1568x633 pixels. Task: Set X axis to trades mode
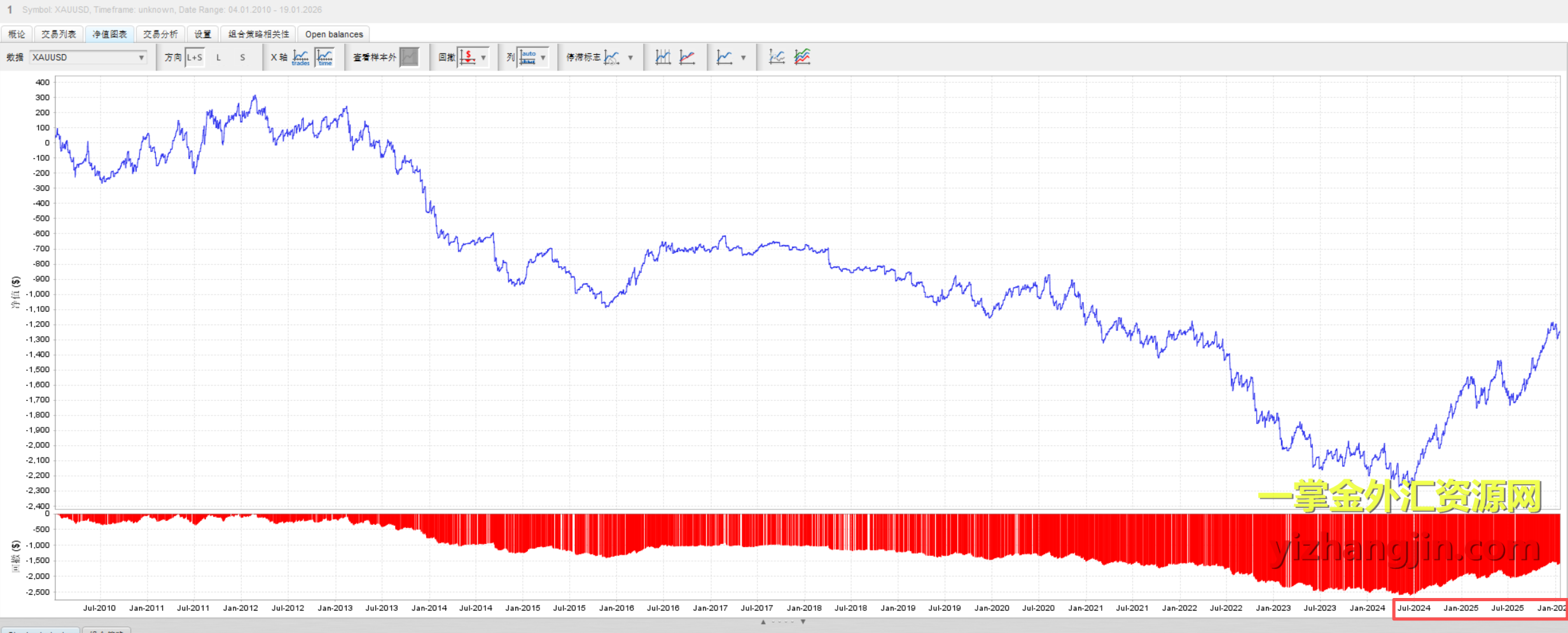pos(300,57)
